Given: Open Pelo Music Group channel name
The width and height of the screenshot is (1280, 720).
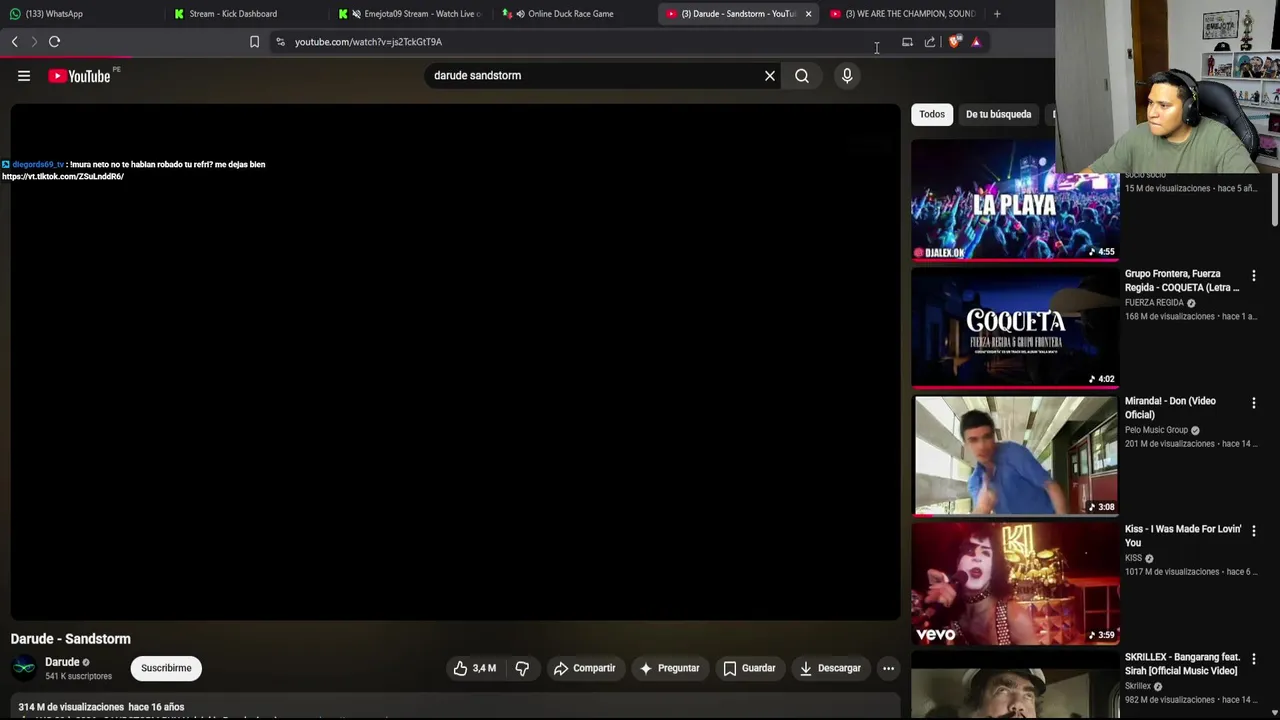Looking at the screenshot, I should click(1156, 430).
